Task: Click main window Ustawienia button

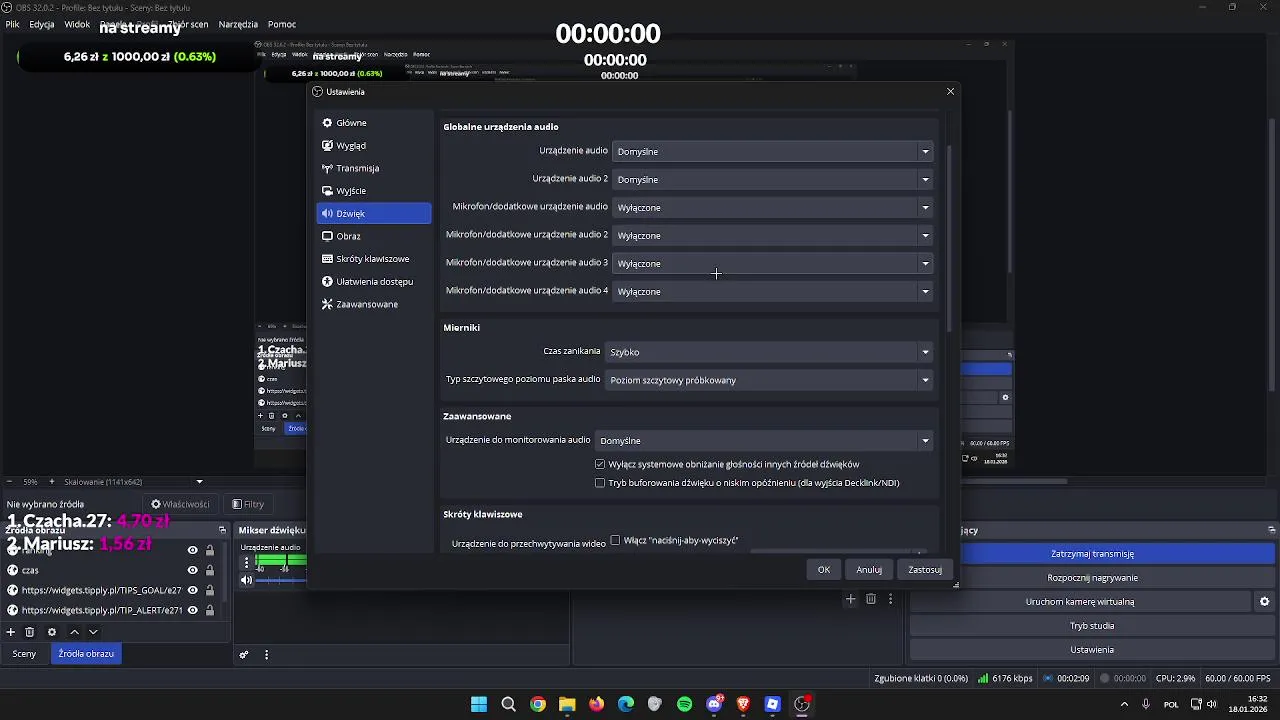Action: (x=1092, y=650)
